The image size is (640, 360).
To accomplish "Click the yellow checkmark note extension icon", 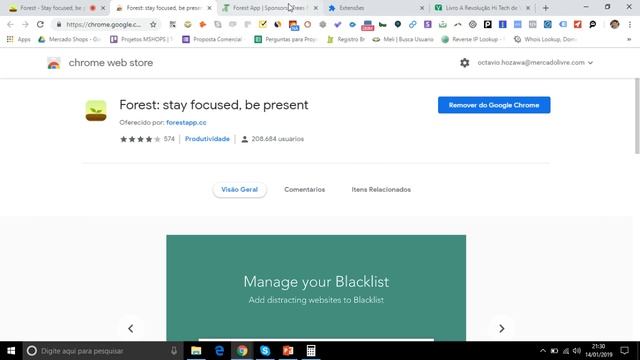I will (262, 24).
